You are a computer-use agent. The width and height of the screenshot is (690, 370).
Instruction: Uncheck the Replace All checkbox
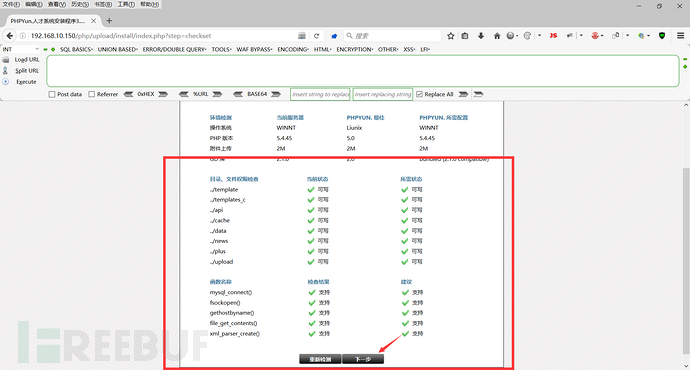[x=419, y=94]
